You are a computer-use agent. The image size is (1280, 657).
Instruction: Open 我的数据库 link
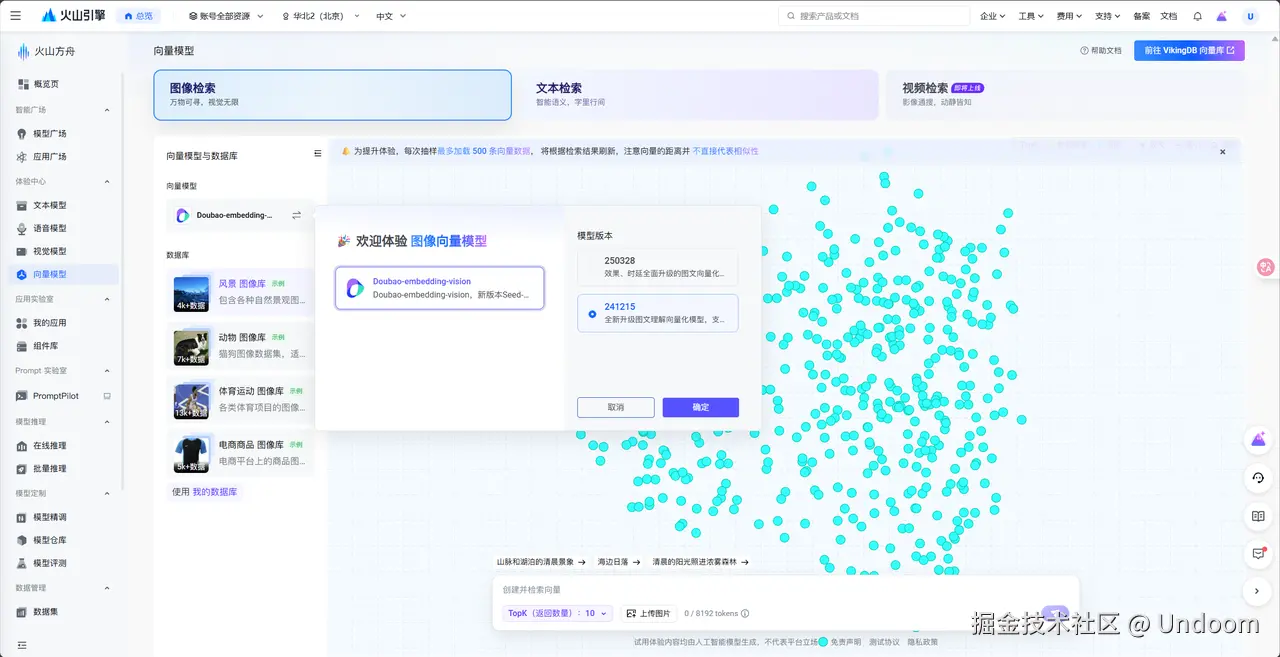pos(215,492)
